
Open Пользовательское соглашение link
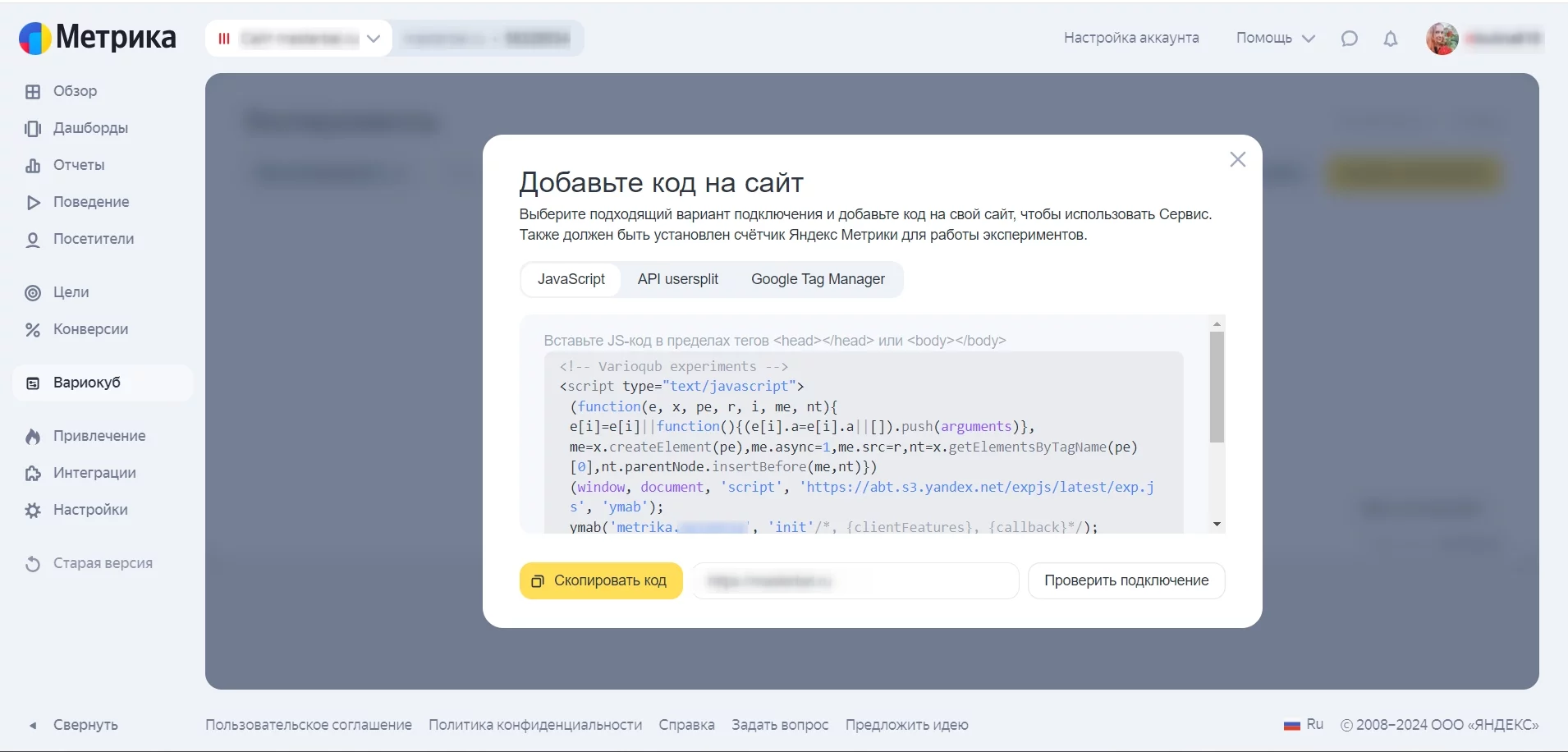point(309,725)
